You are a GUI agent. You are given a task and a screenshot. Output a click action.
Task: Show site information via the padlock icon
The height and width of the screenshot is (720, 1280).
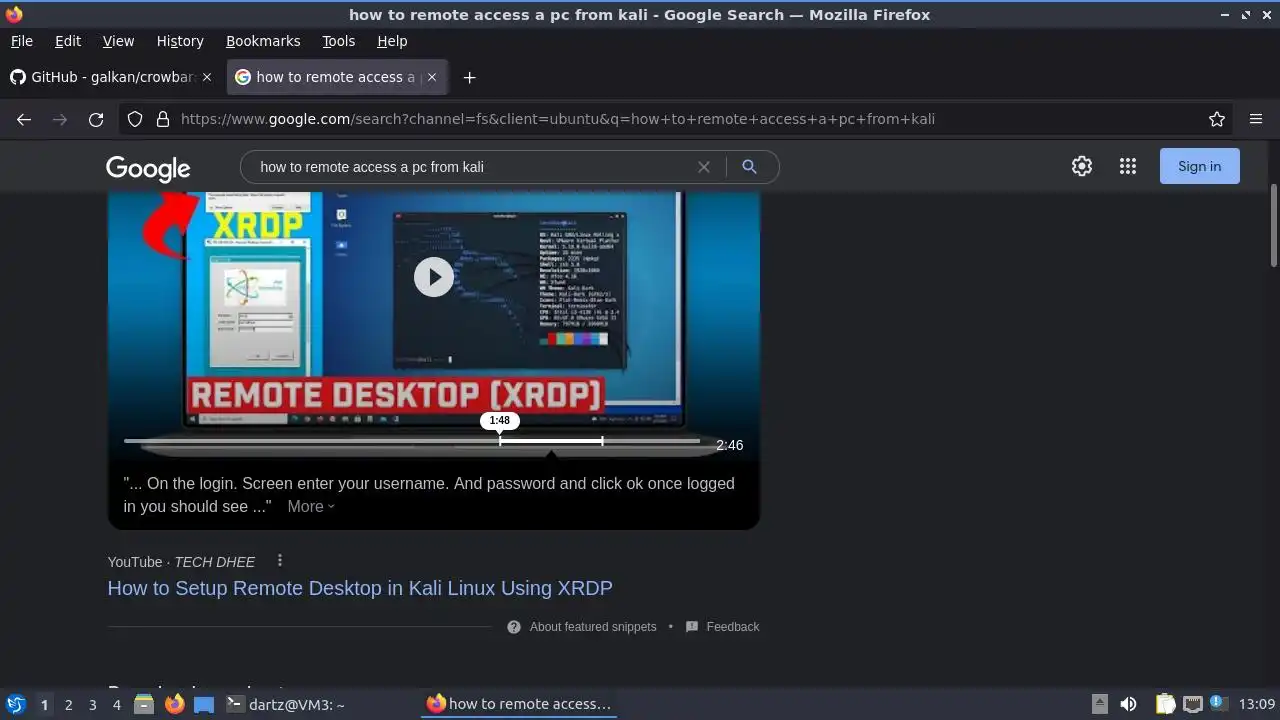click(163, 119)
